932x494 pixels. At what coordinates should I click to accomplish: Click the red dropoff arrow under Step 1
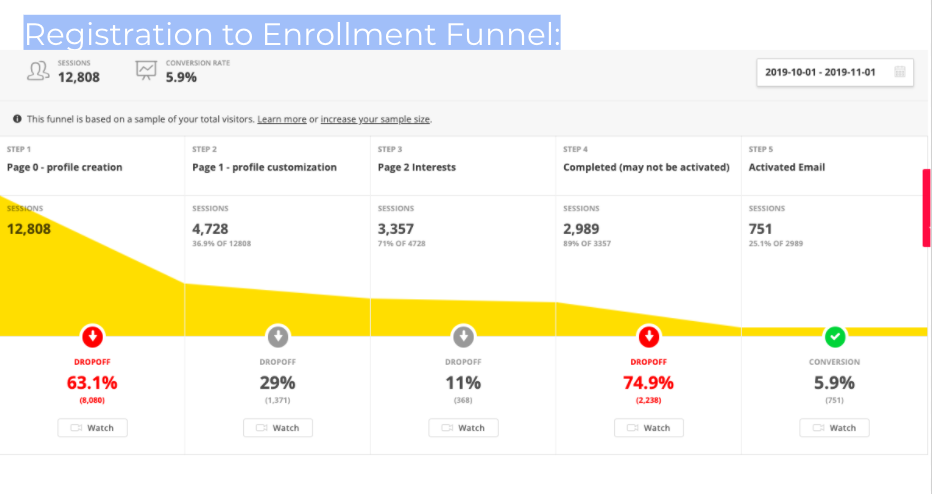pyautogui.click(x=93, y=336)
